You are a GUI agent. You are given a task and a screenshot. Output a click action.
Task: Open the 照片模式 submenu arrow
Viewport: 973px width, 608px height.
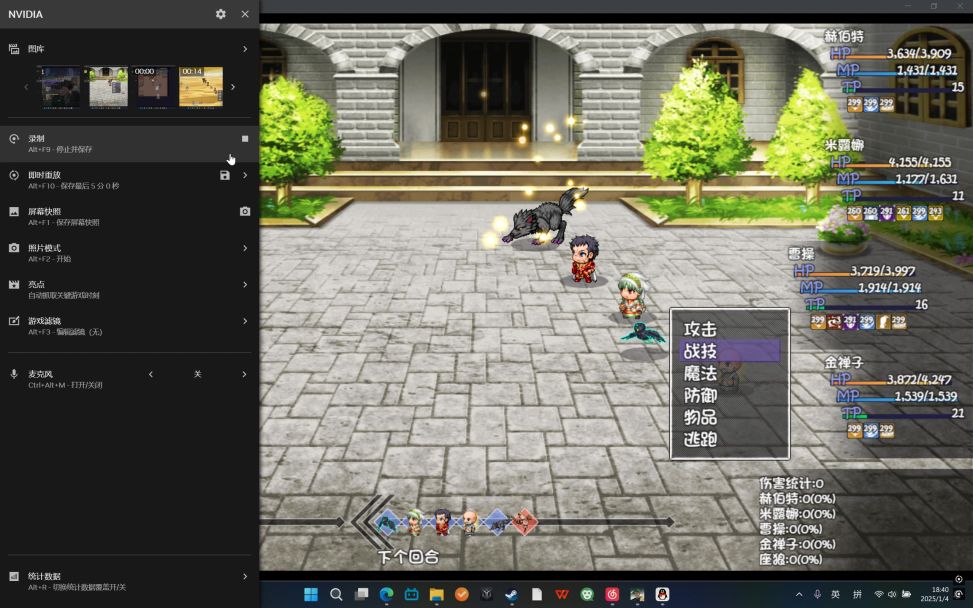tap(245, 248)
